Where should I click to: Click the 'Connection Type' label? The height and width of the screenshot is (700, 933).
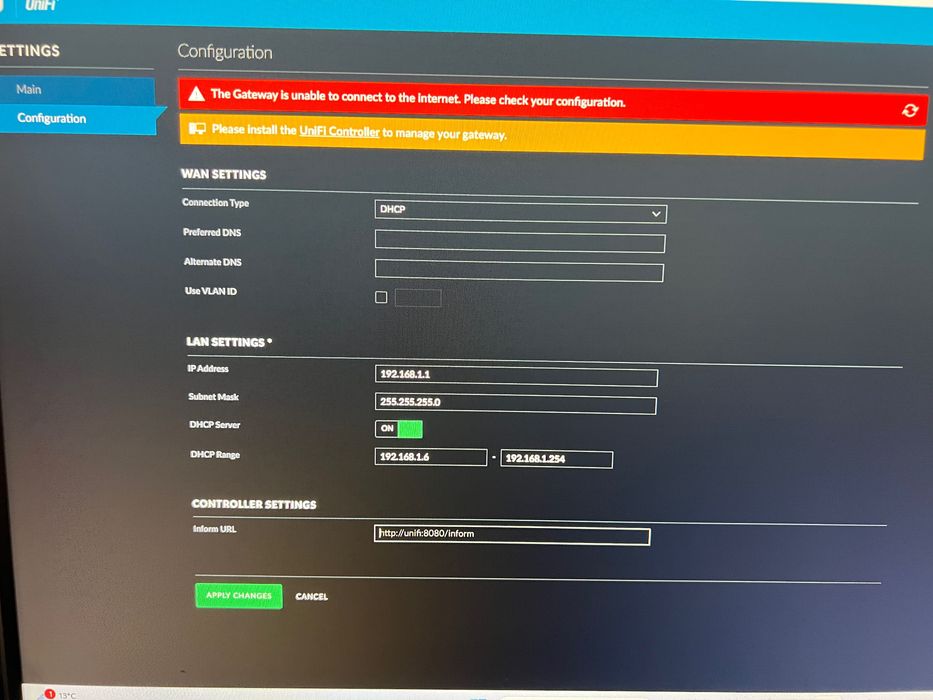point(215,202)
